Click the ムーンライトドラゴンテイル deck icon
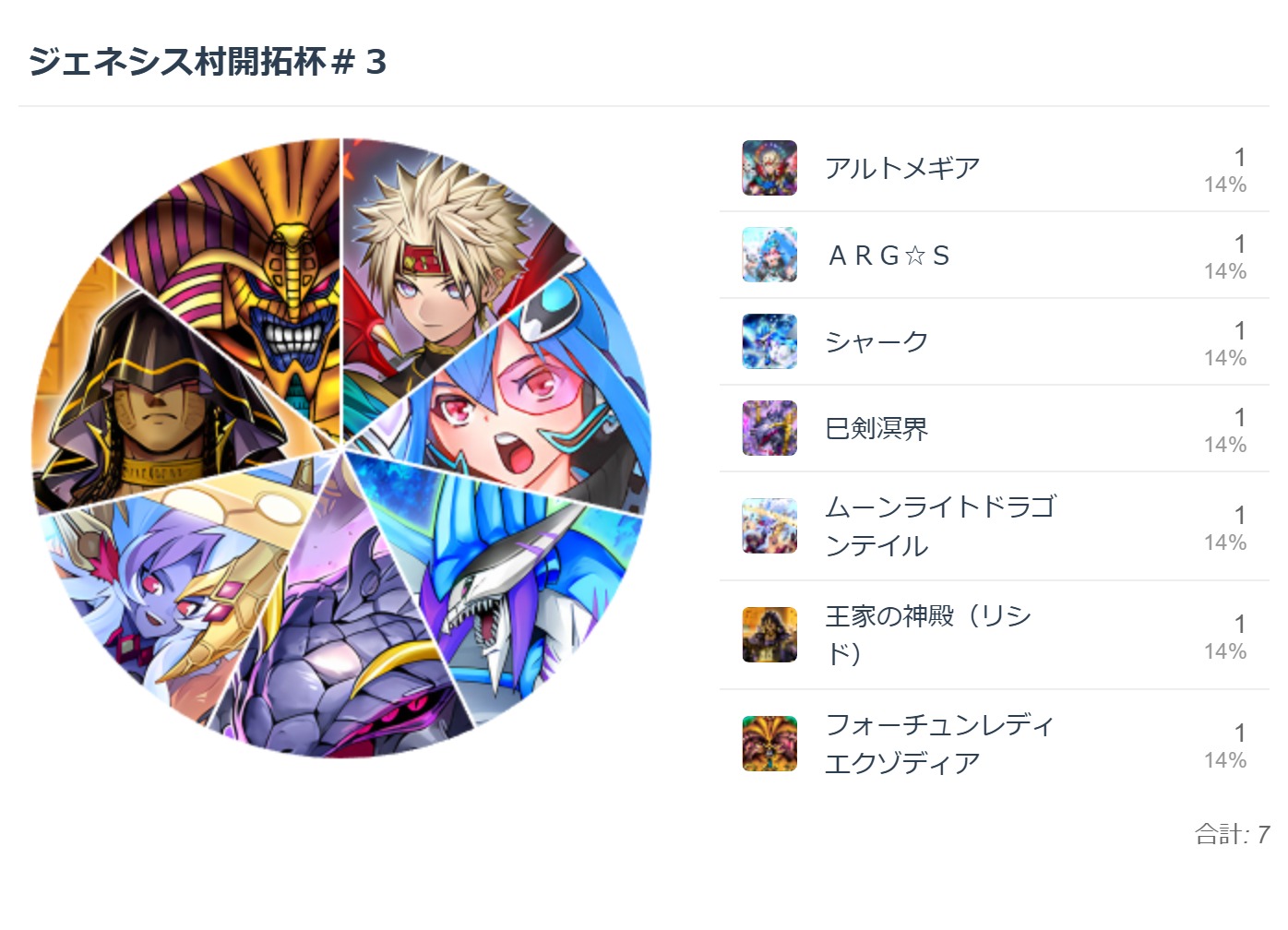The width and height of the screenshot is (1288, 930). tap(769, 526)
